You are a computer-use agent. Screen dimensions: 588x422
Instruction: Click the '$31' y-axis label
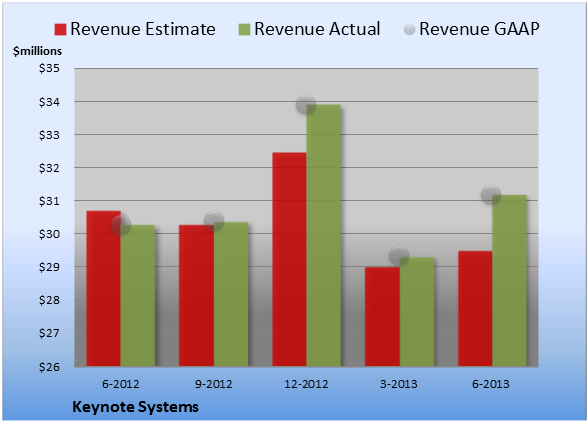click(x=49, y=201)
